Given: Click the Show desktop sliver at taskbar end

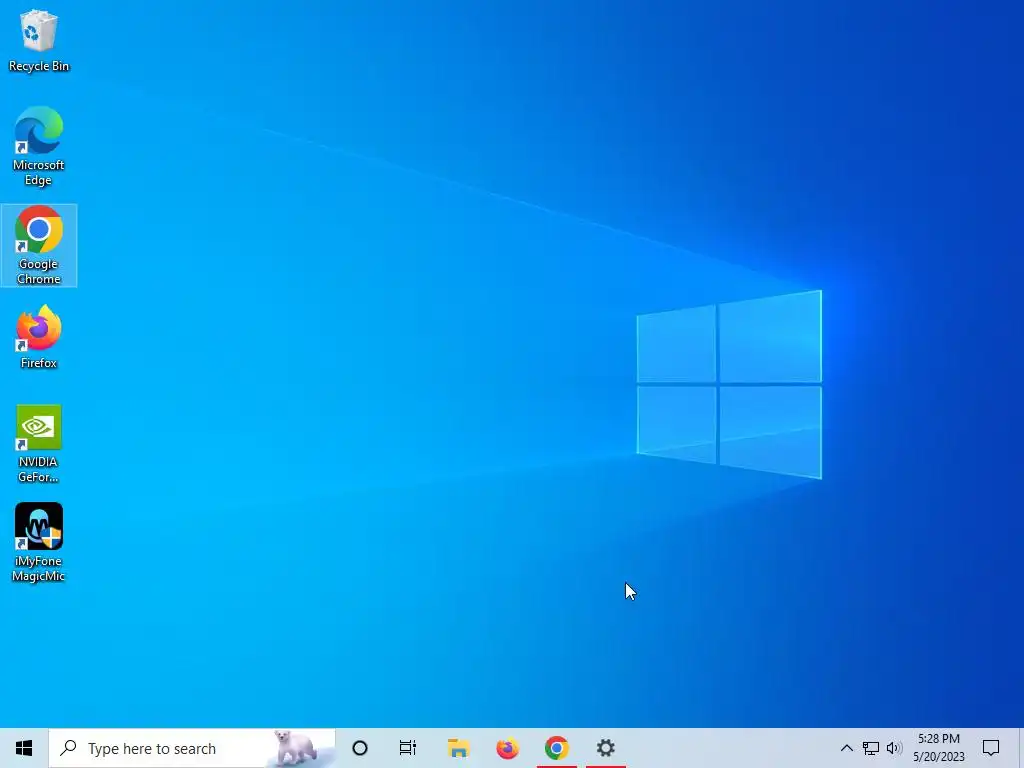Looking at the screenshot, I should pyautogui.click(x=1021, y=748).
